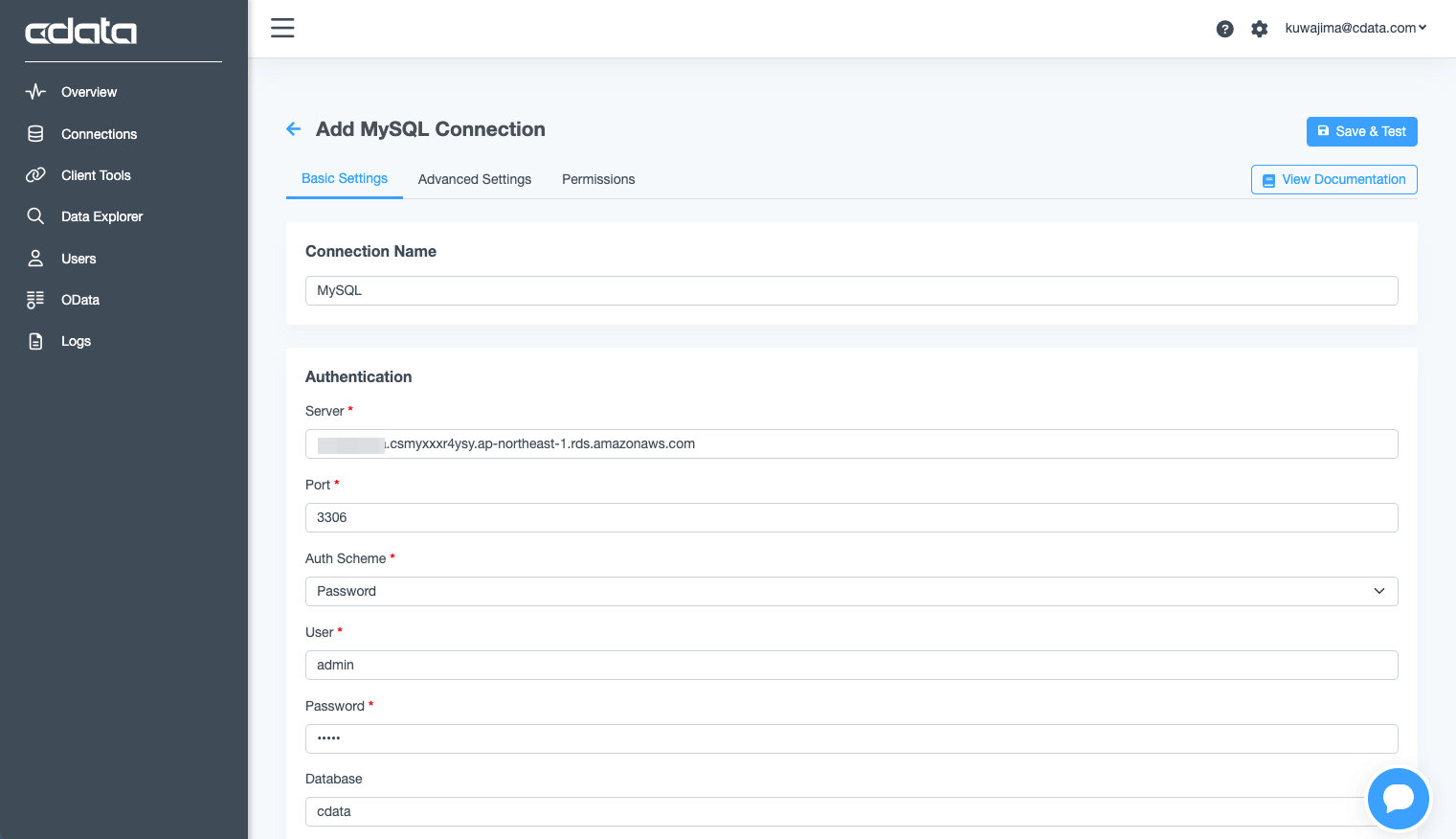Open the chat support bubble
The image size is (1456, 839).
(x=1399, y=798)
